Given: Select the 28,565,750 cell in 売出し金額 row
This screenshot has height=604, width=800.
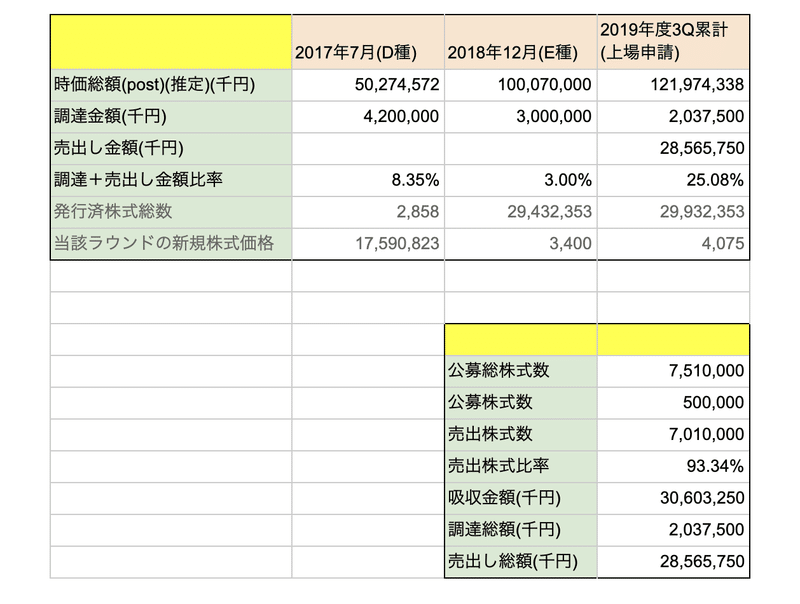Looking at the screenshot, I should pyautogui.click(x=673, y=148).
